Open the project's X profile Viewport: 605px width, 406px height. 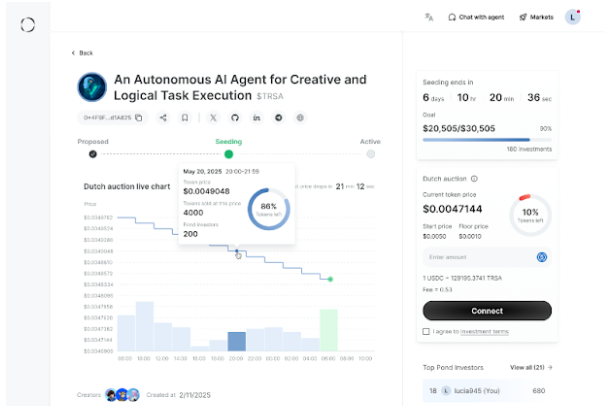213,118
